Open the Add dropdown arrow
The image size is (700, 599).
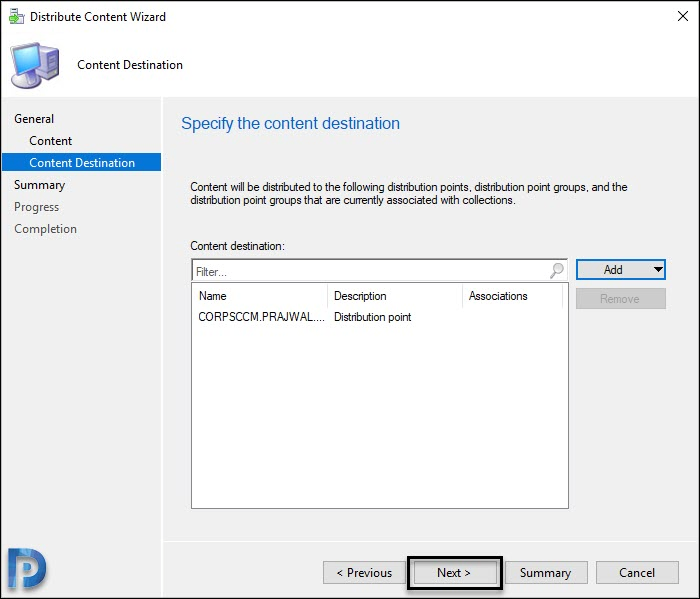pos(658,270)
